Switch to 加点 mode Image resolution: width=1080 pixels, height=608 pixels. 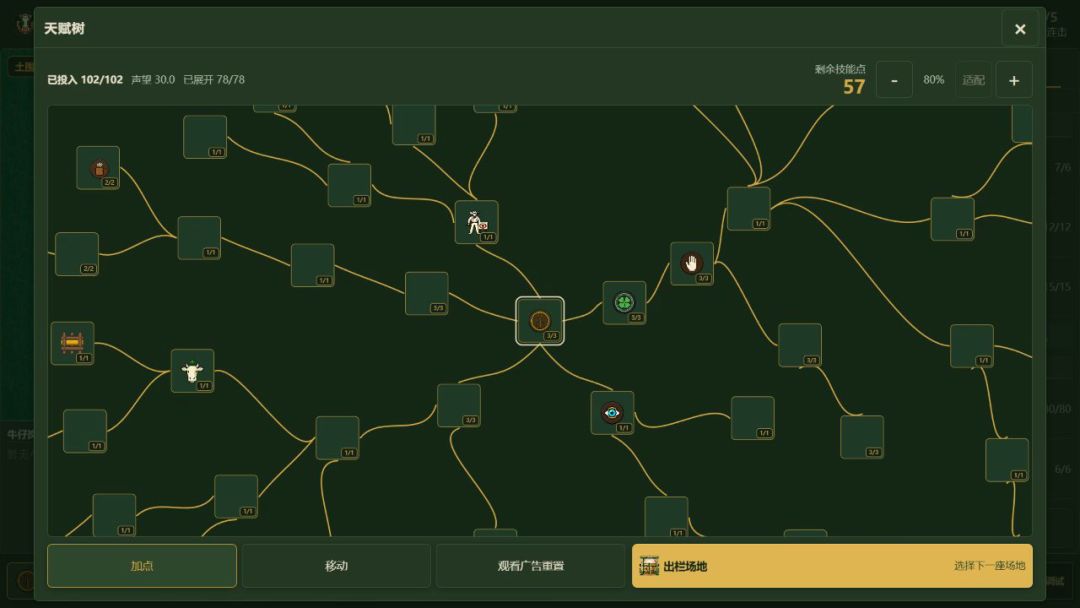[142, 566]
